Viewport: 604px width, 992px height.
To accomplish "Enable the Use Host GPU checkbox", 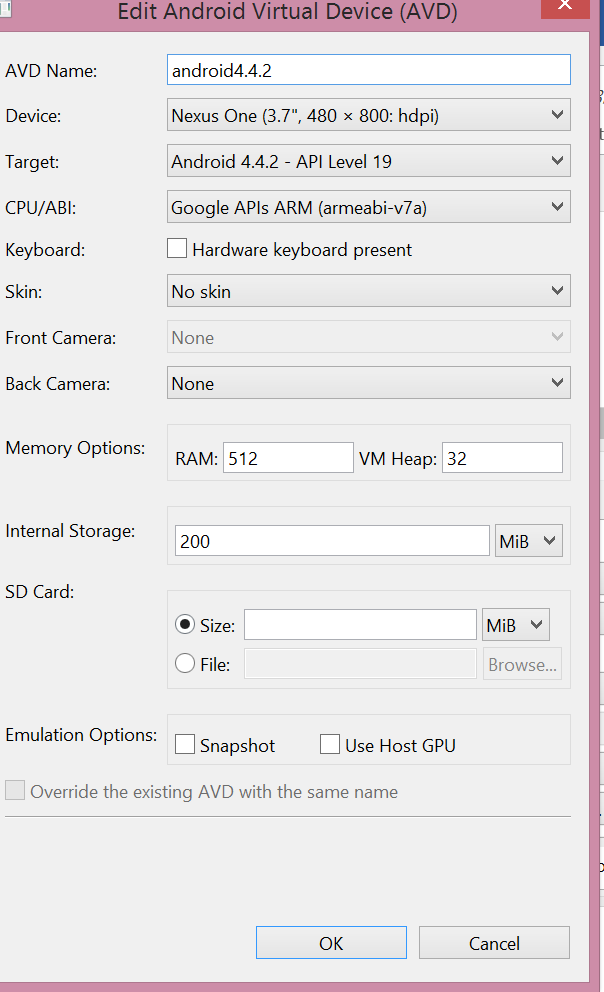I will (330, 745).
